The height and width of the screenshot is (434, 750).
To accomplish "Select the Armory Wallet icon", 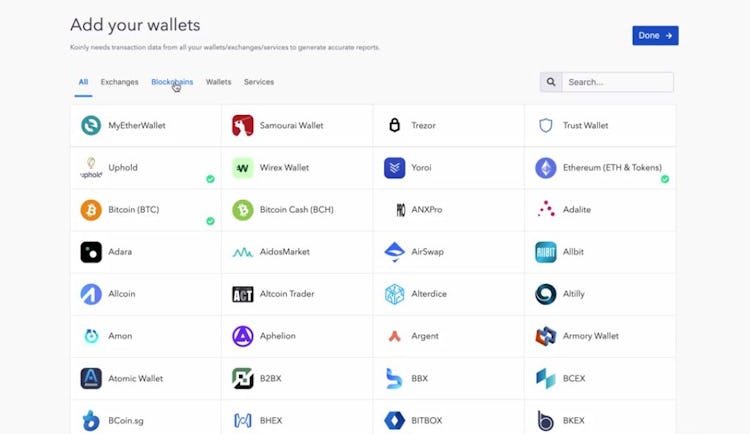I will tap(546, 336).
